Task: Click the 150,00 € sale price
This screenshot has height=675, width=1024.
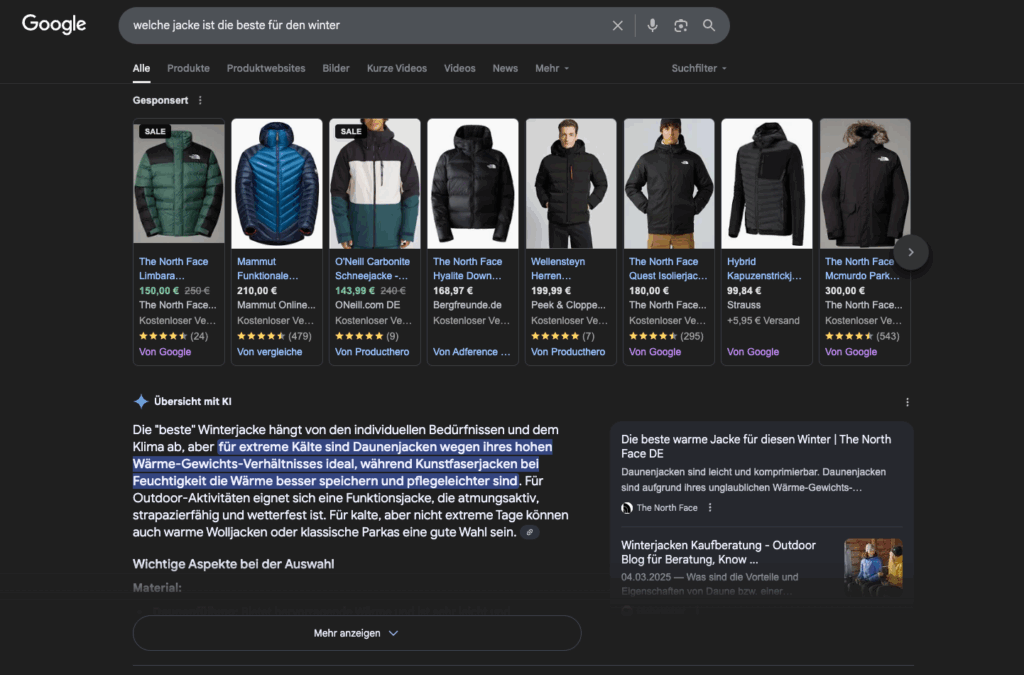Action: pos(159,290)
